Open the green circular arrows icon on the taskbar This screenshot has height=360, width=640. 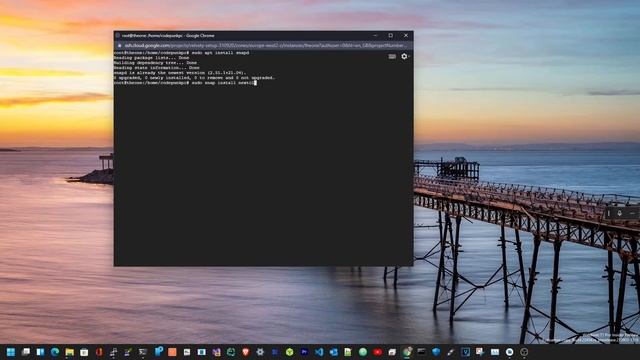[231, 352]
